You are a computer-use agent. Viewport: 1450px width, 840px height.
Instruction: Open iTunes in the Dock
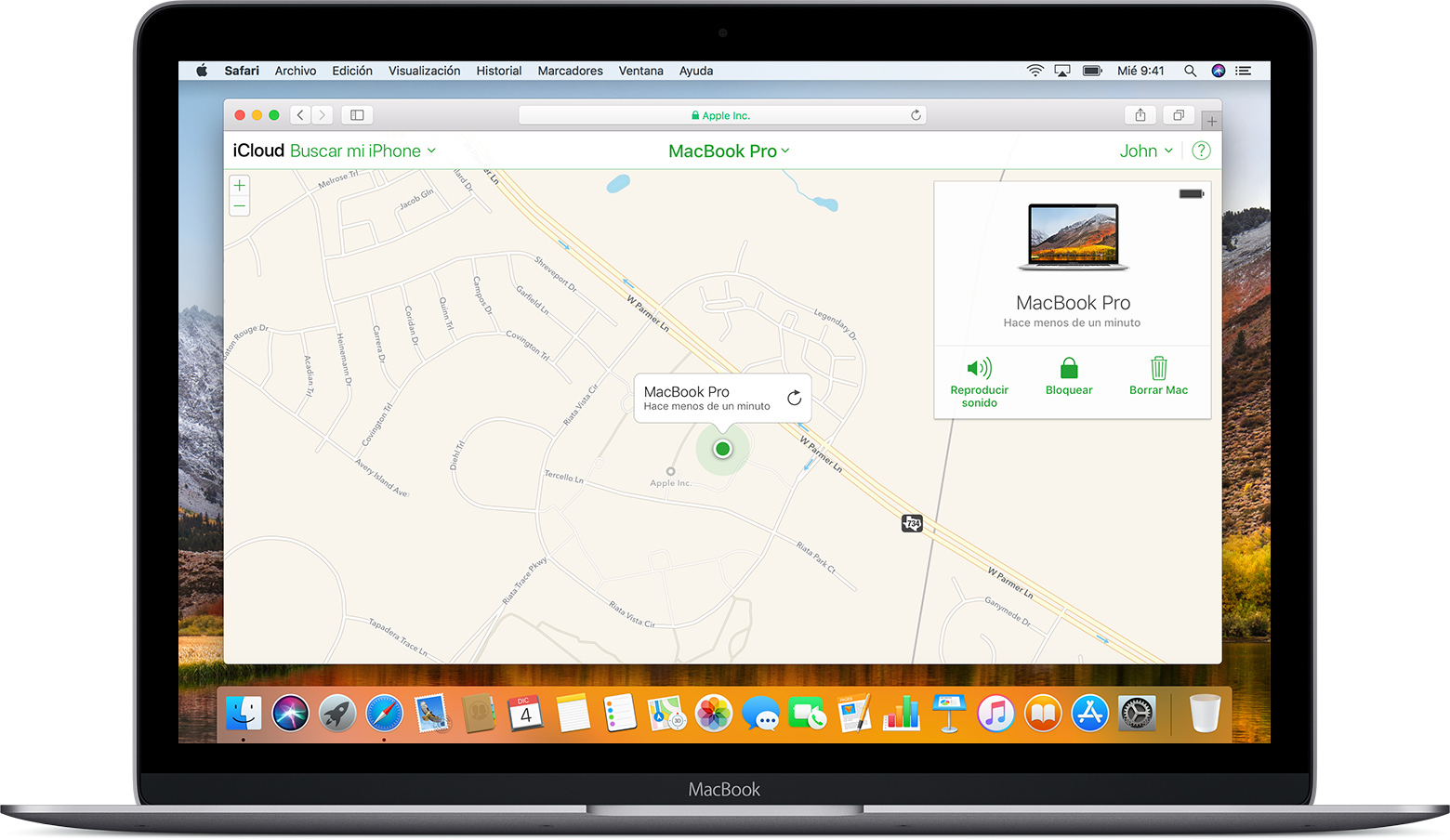pos(995,714)
